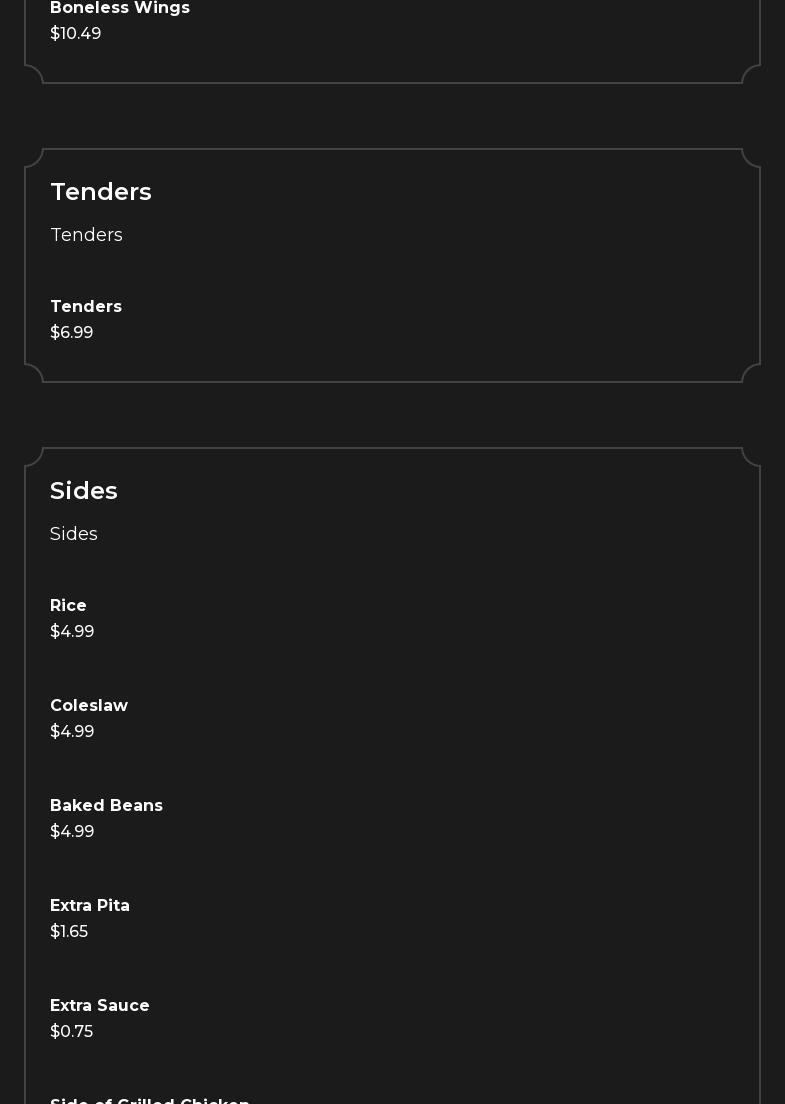Screen dimensions: 785x1104
Task: Click the large Tenders section heading
Action: 101,192
